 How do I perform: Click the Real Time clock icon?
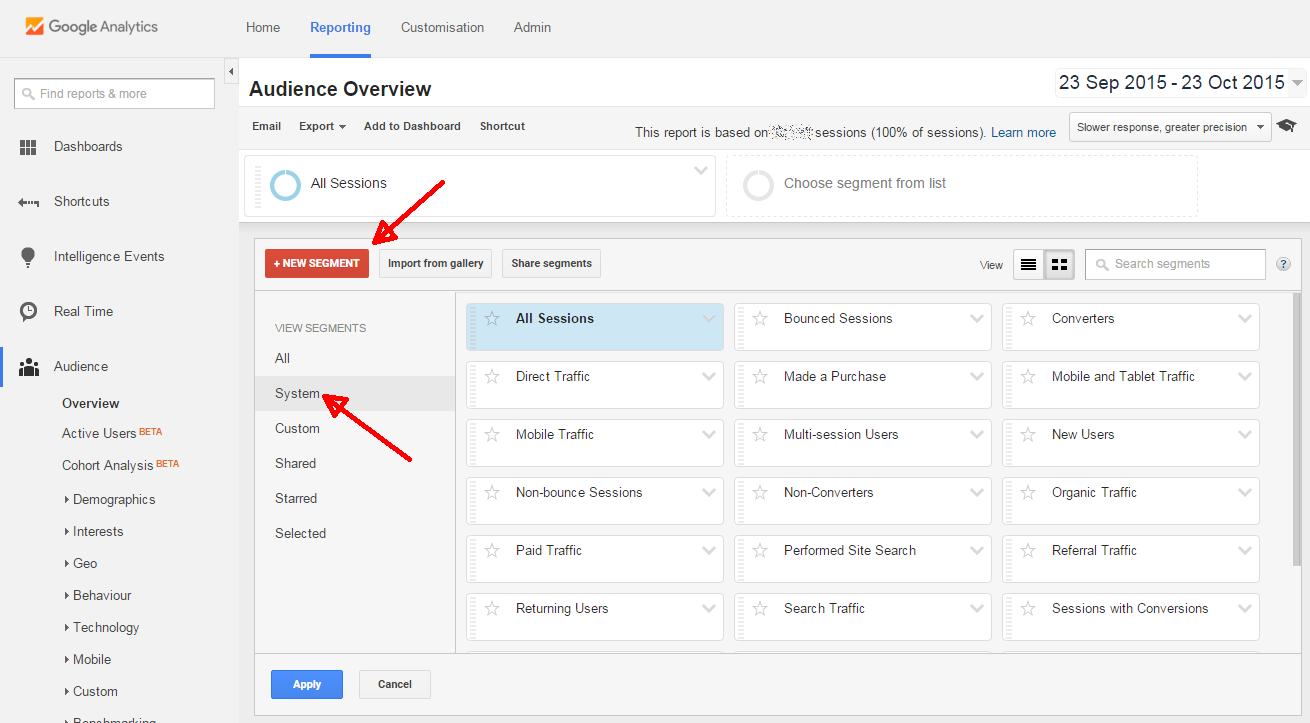click(28, 312)
